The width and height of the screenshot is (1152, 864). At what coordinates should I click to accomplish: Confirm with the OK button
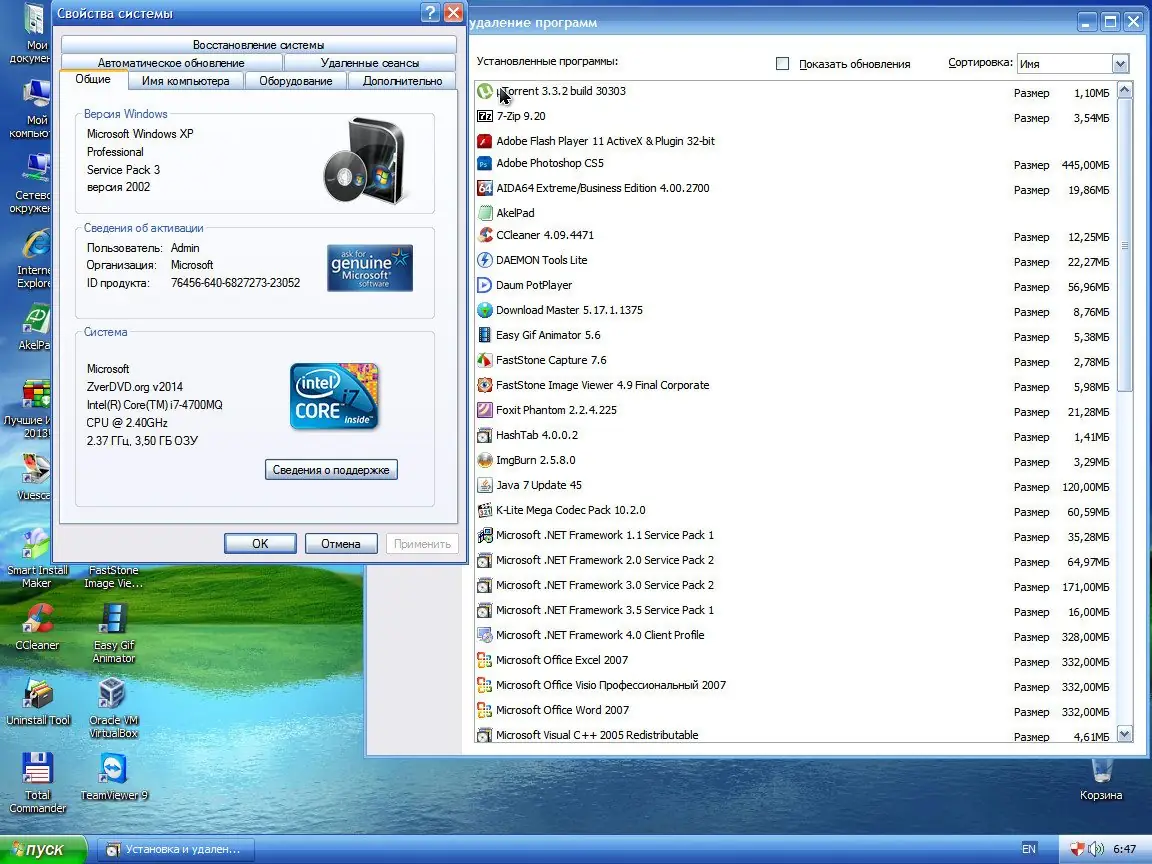pyautogui.click(x=260, y=544)
